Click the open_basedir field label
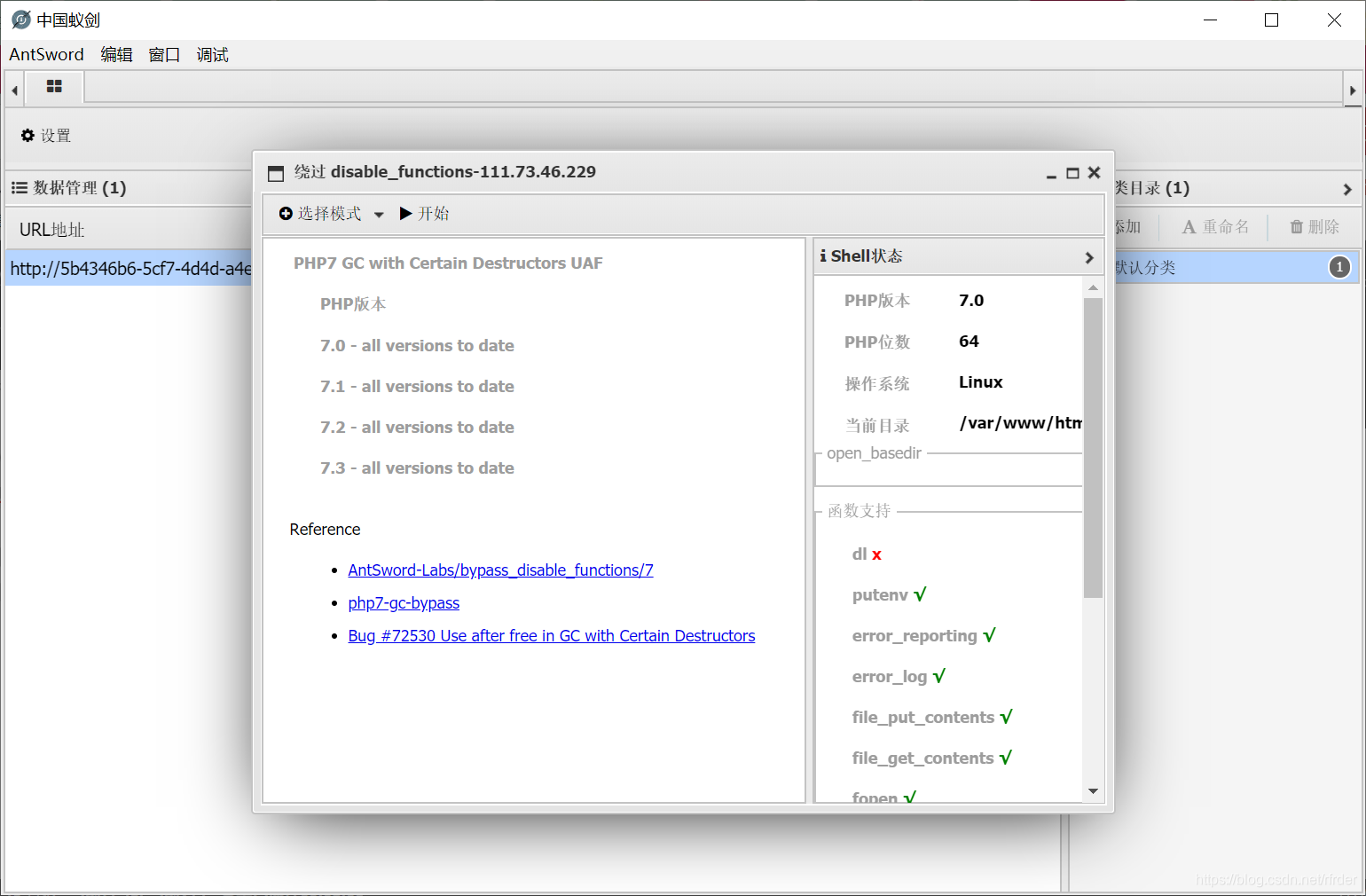1366x896 pixels. point(874,453)
